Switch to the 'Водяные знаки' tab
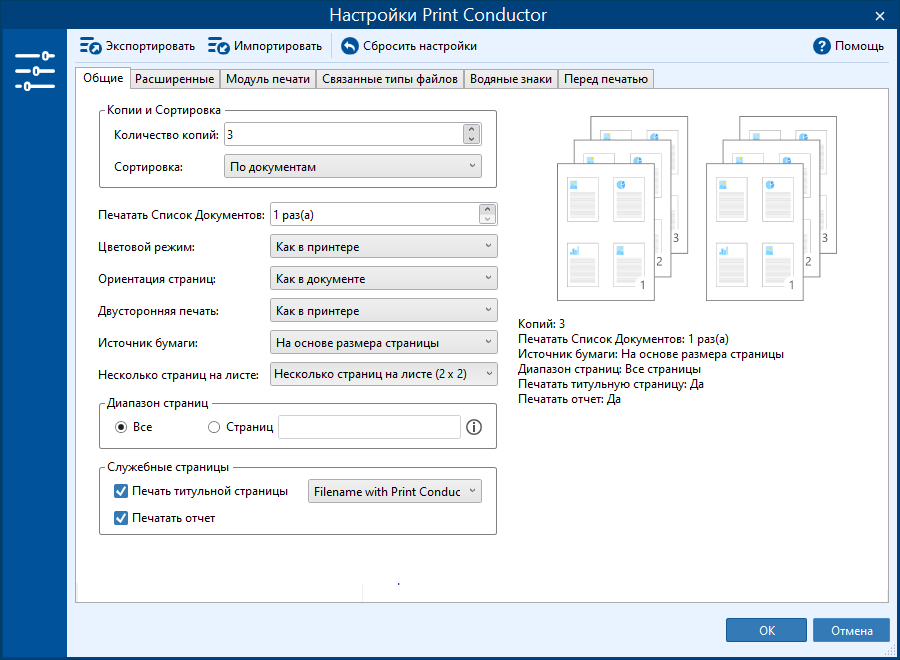Image resolution: width=900 pixels, height=660 pixels. (510, 79)
